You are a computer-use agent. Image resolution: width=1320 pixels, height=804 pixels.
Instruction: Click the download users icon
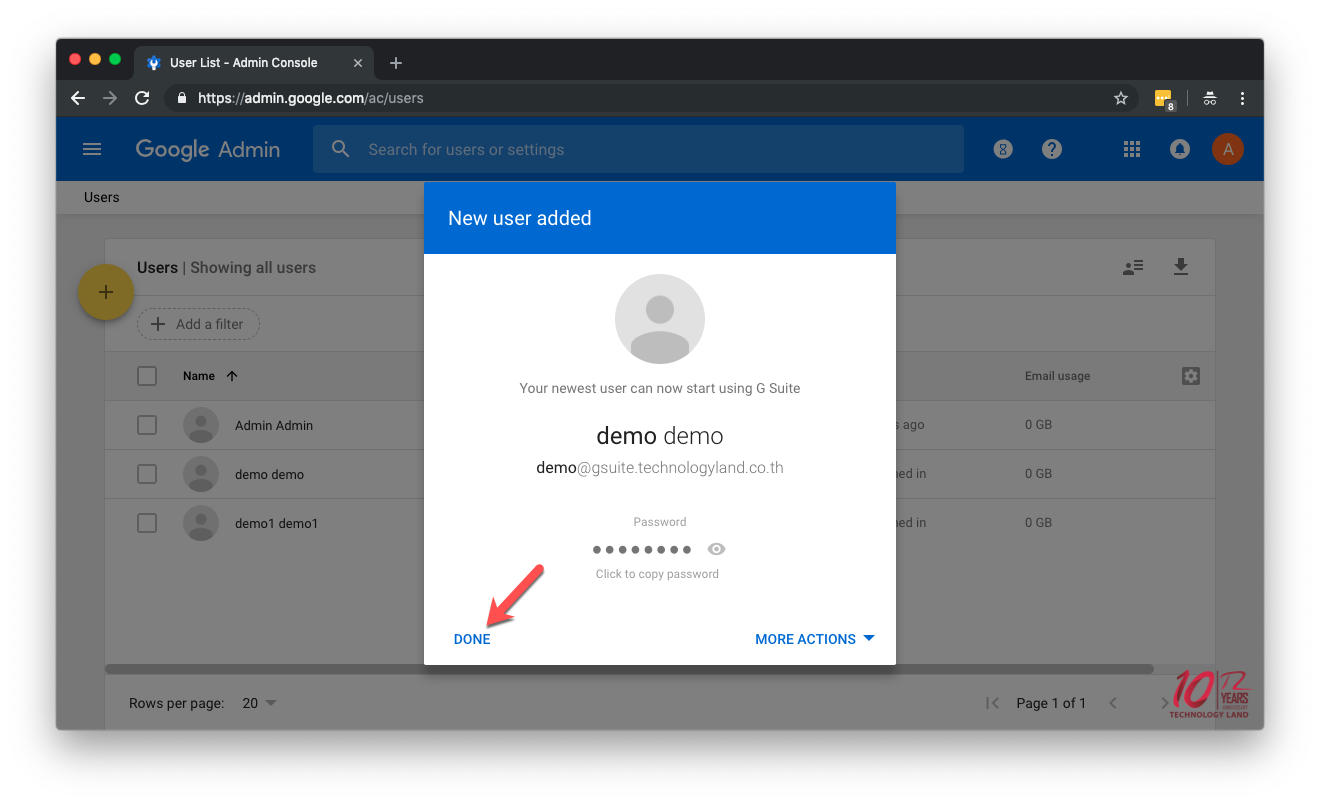click(x=1181, y=267)
